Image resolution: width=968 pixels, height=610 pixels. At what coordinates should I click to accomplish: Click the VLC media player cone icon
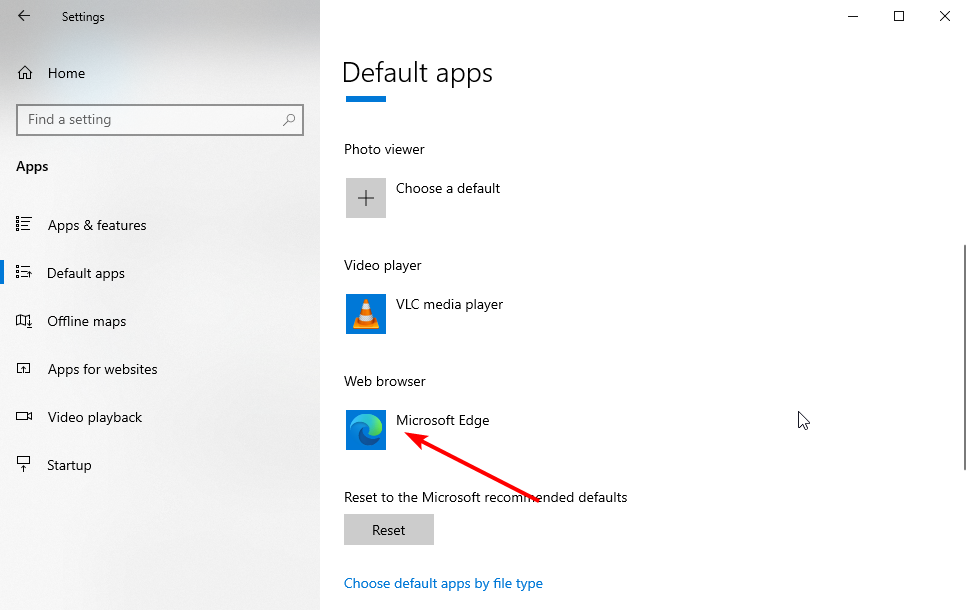coord(365,314)
